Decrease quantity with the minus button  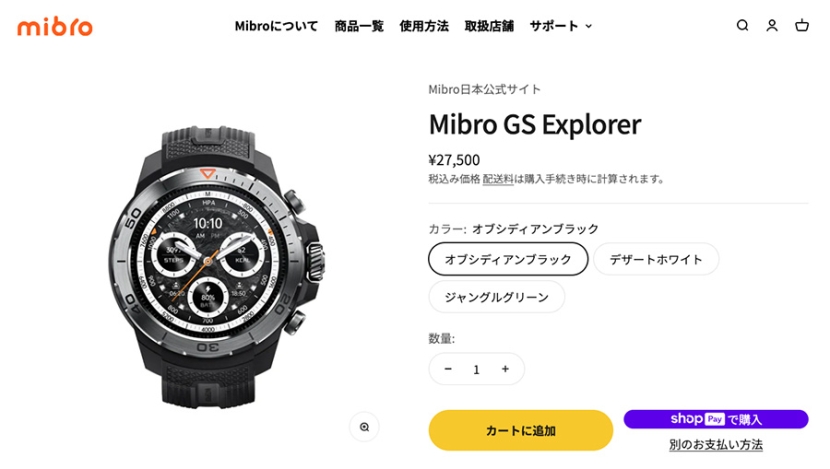pos(448,369)
